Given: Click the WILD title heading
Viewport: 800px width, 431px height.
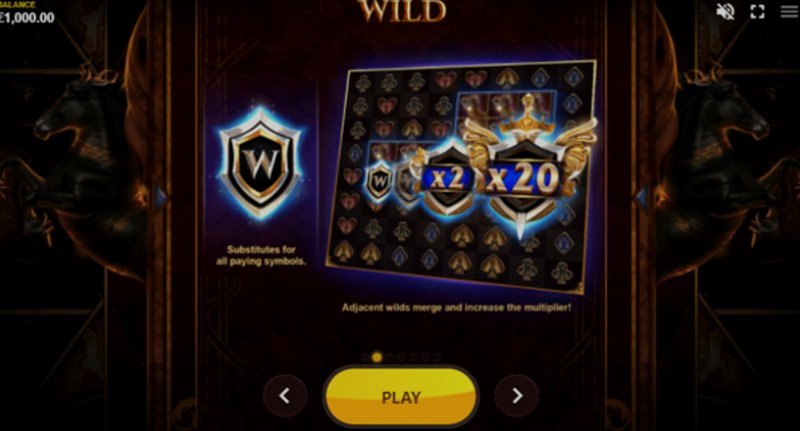Looking at the screenshot, I should [x=402, y=11].
